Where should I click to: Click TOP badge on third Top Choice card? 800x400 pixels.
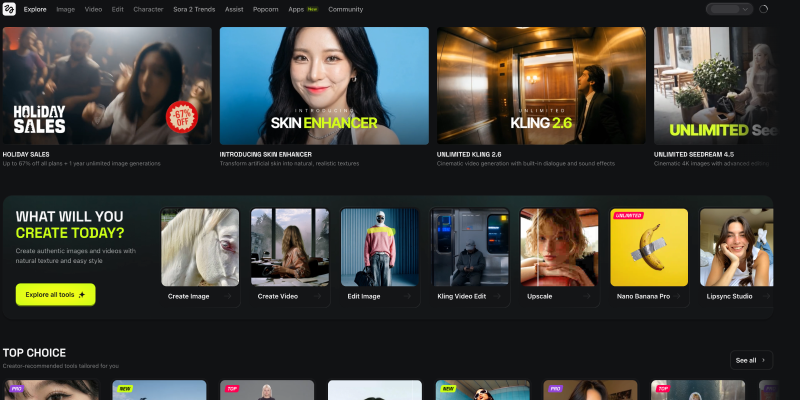click(232, 388)
